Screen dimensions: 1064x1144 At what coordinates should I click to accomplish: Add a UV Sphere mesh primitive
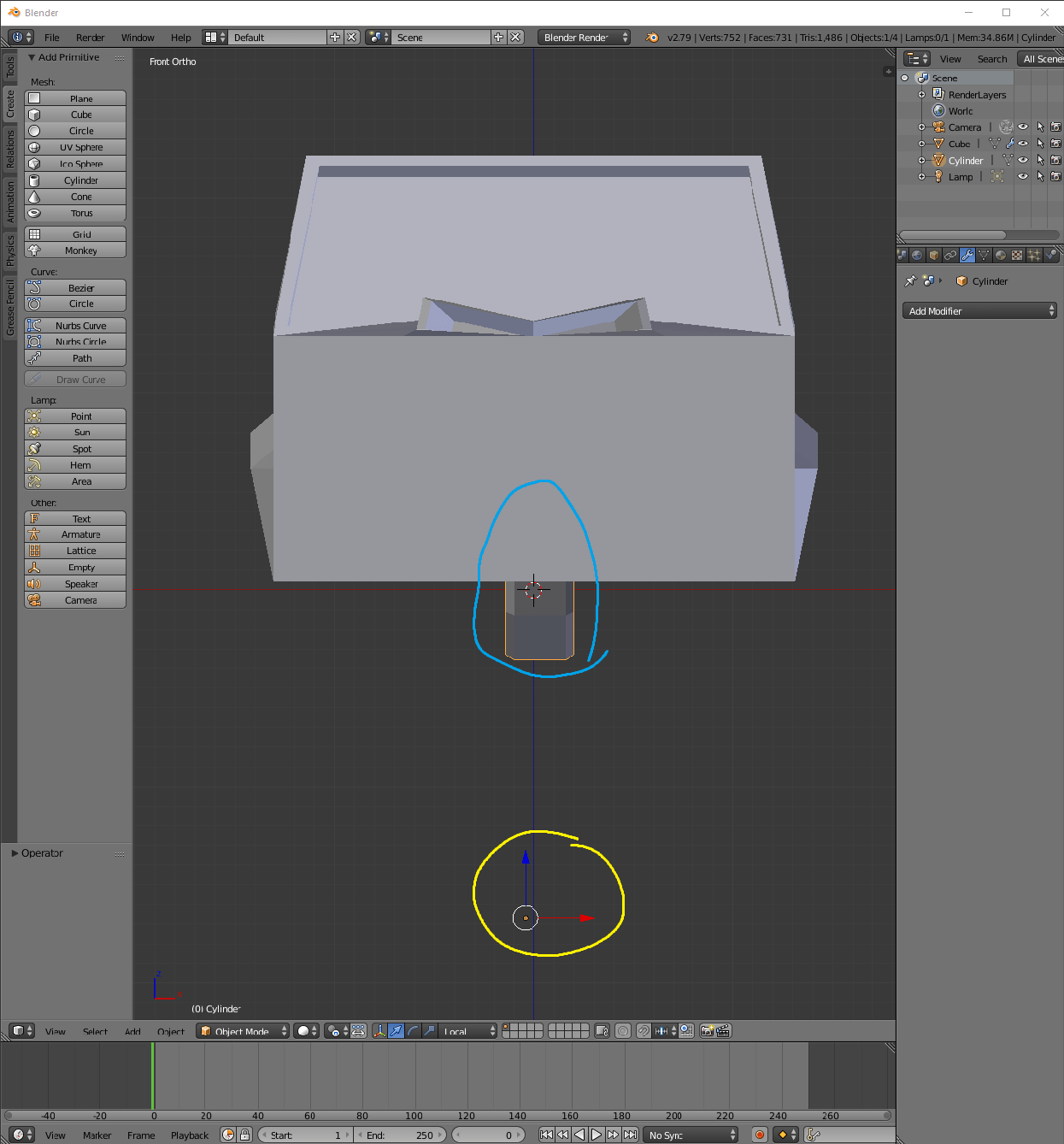click(75, 147)
